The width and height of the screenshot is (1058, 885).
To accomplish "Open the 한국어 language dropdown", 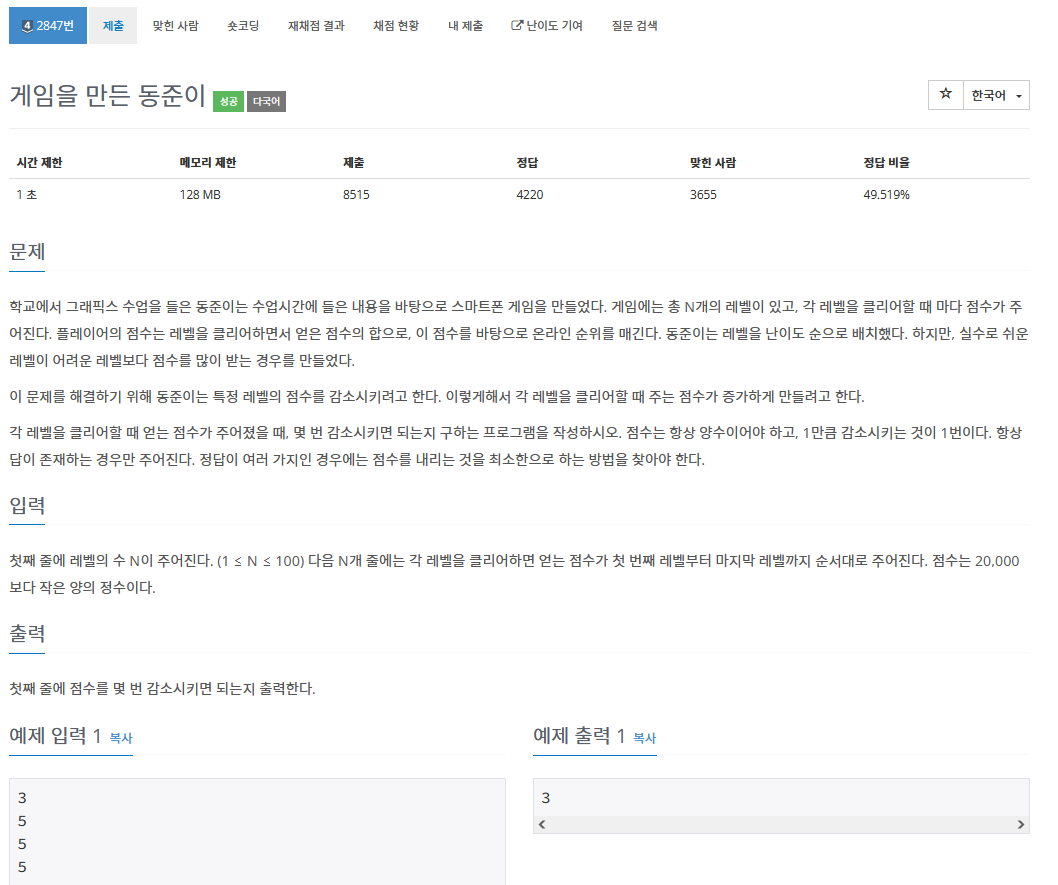I will [997, 94].
